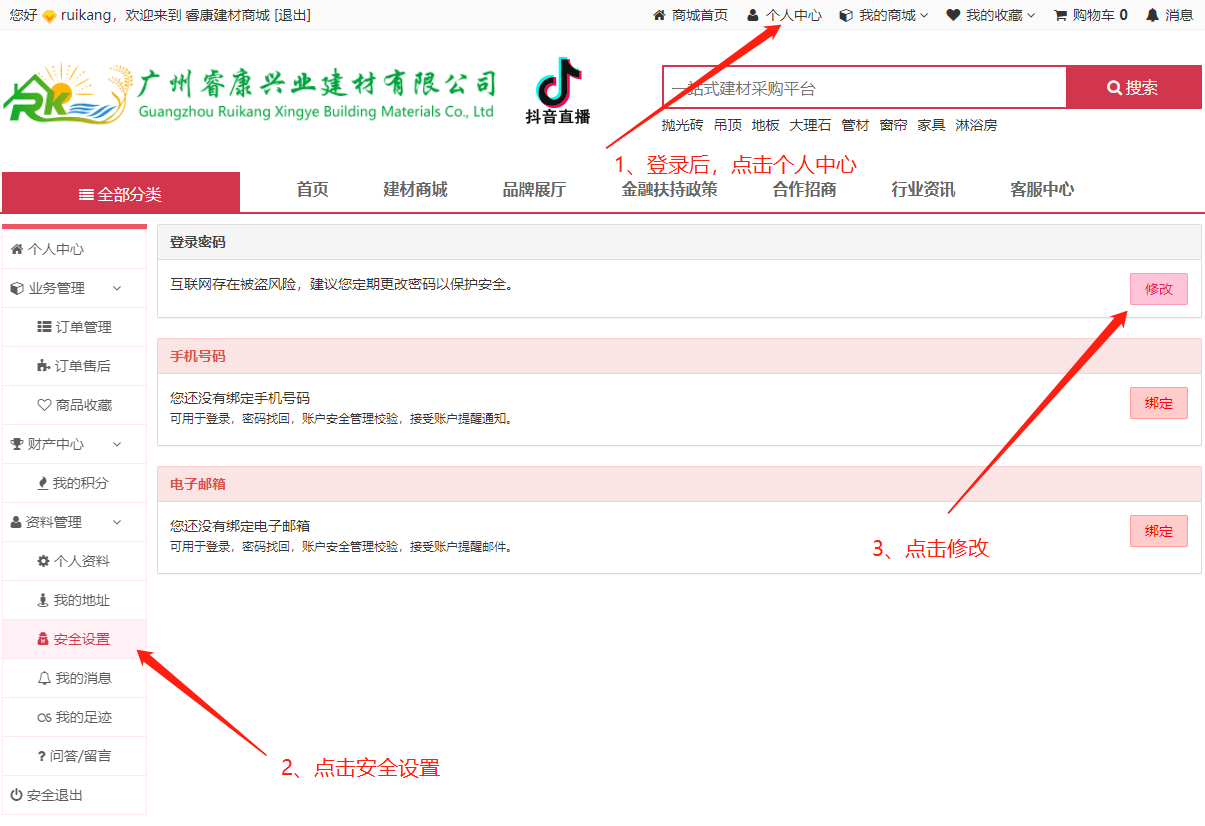1205x826 pixels.
Task: Open the 客服中心 nav tab
Action: click(x=1043, y=189)
